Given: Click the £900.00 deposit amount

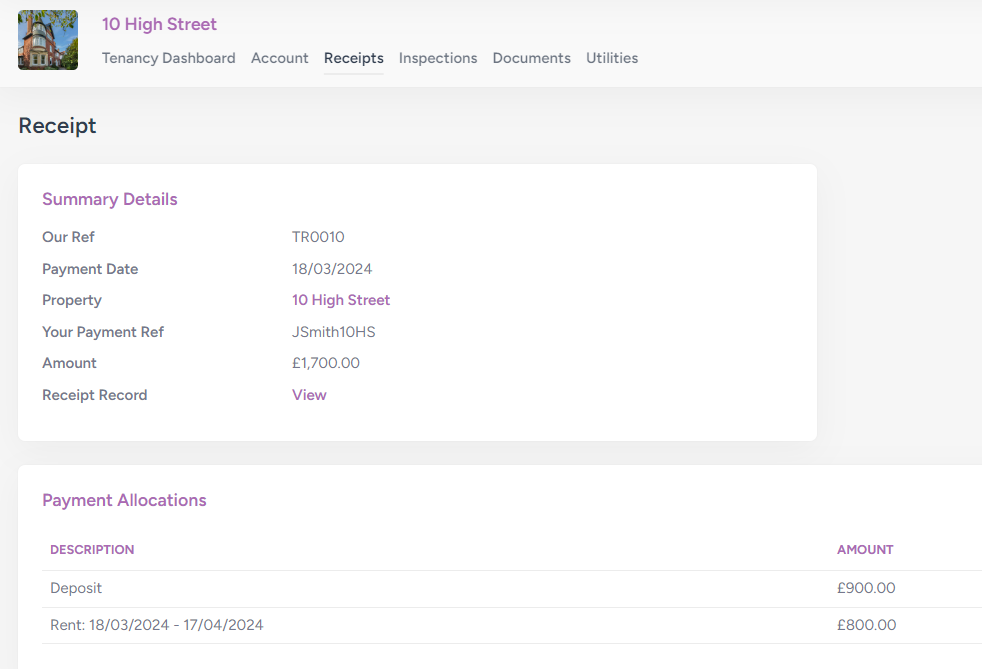Looking at the screenshot, I should 865,588.
